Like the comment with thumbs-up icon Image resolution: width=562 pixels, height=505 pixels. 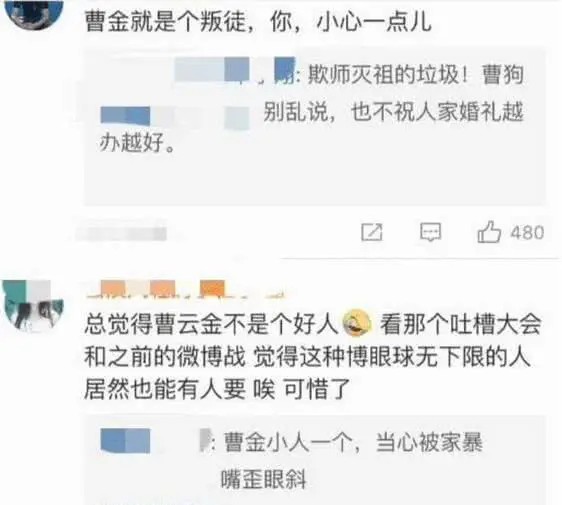[x=489, y=232]
